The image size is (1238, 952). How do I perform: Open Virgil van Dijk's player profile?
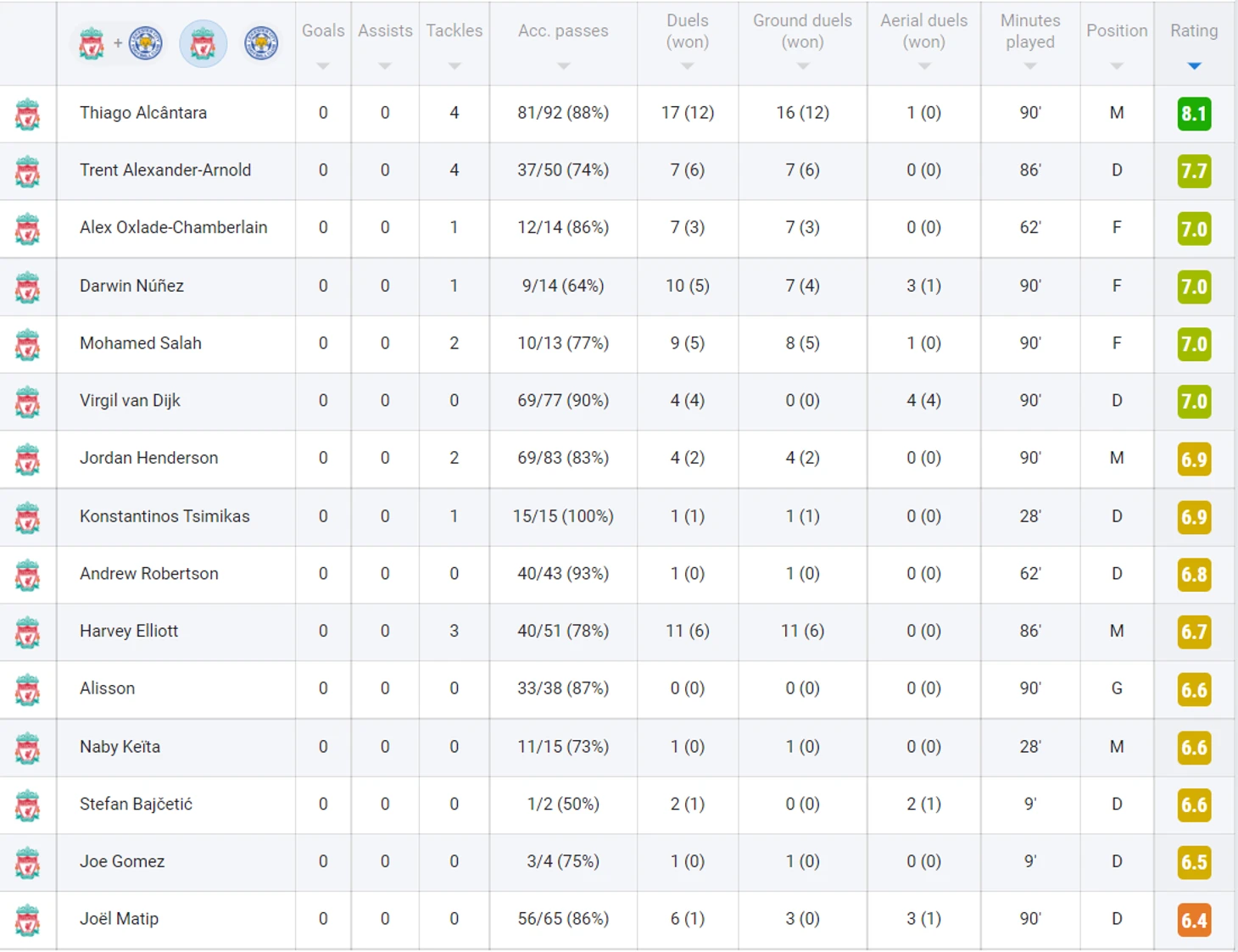coord(130,400)
